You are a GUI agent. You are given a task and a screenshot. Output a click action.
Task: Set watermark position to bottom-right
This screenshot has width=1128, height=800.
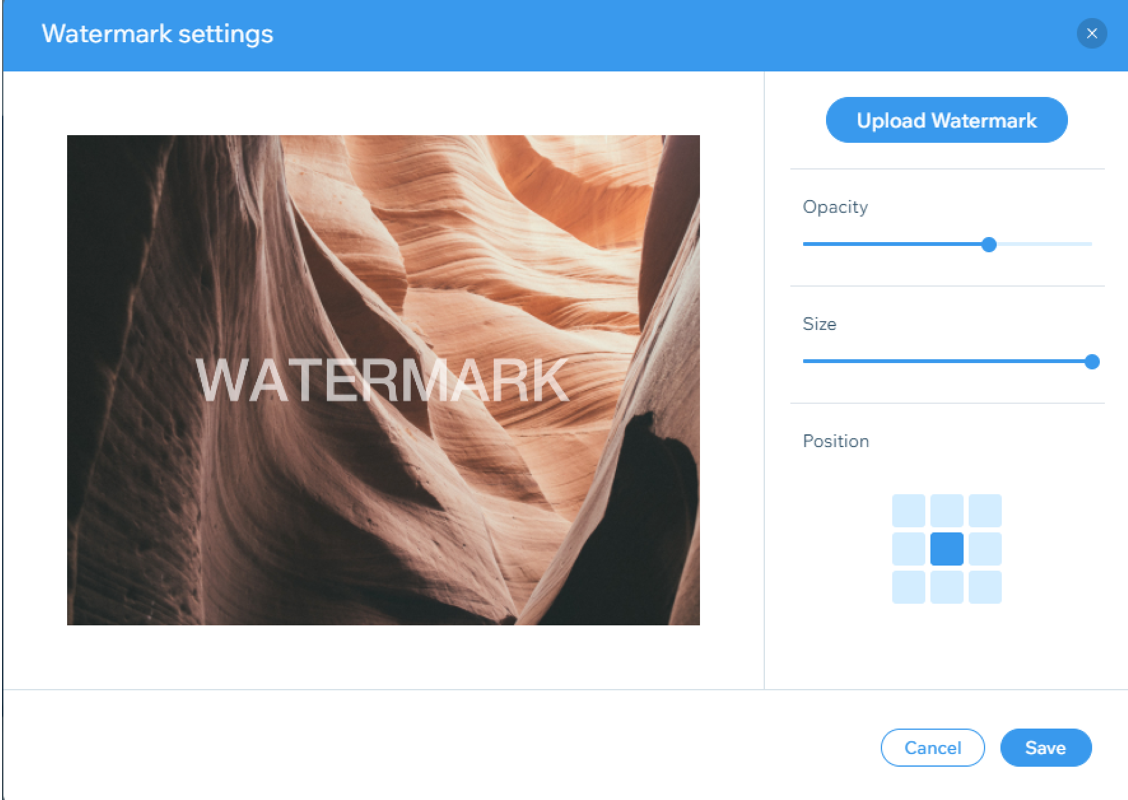coord(985,587)
